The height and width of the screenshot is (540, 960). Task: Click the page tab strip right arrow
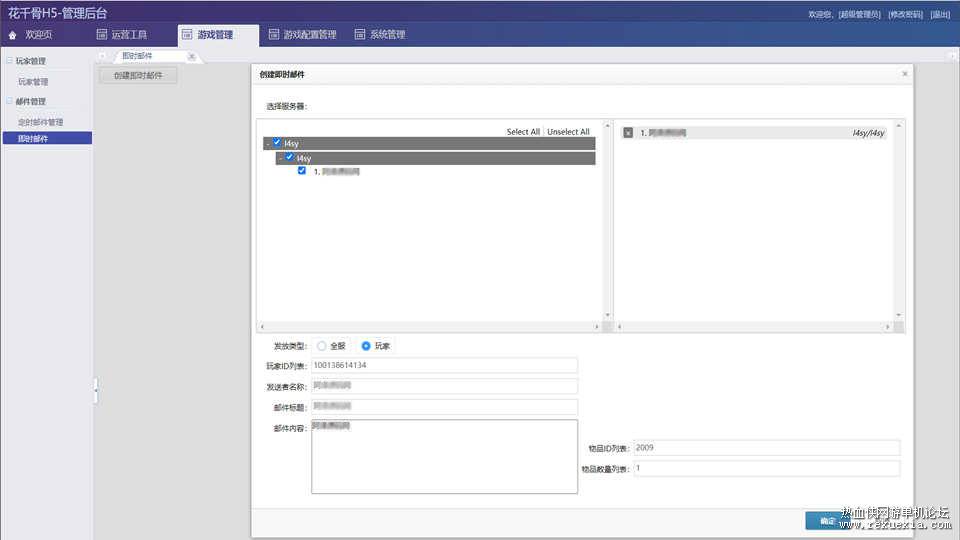pos(952,56)
